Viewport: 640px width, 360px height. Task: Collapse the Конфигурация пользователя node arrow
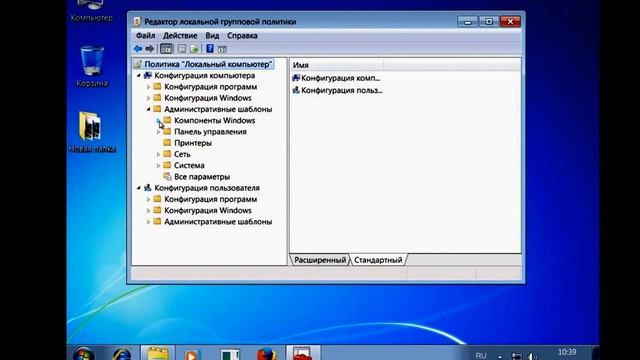tap(139, 188)
